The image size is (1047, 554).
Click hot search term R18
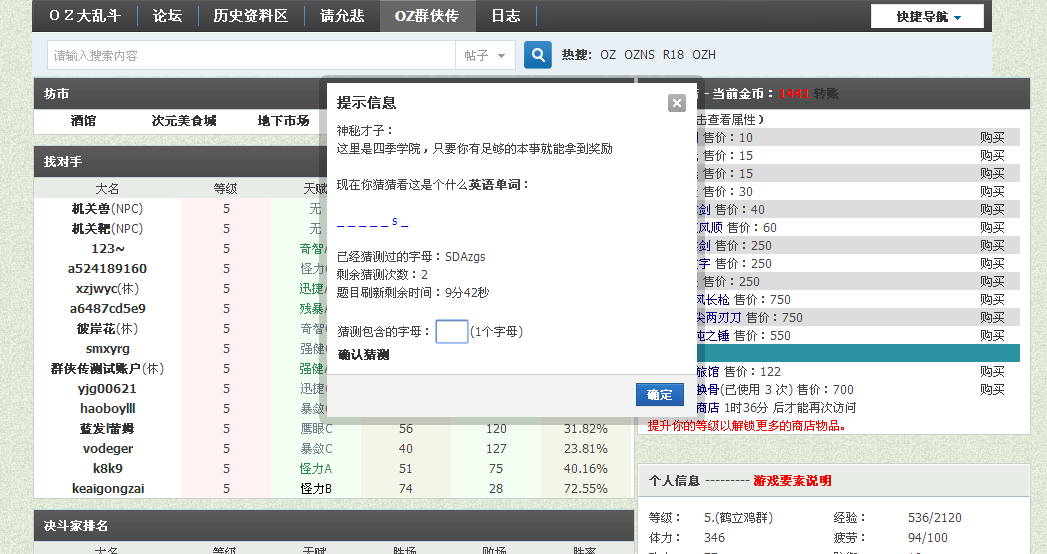coord(673,55)
